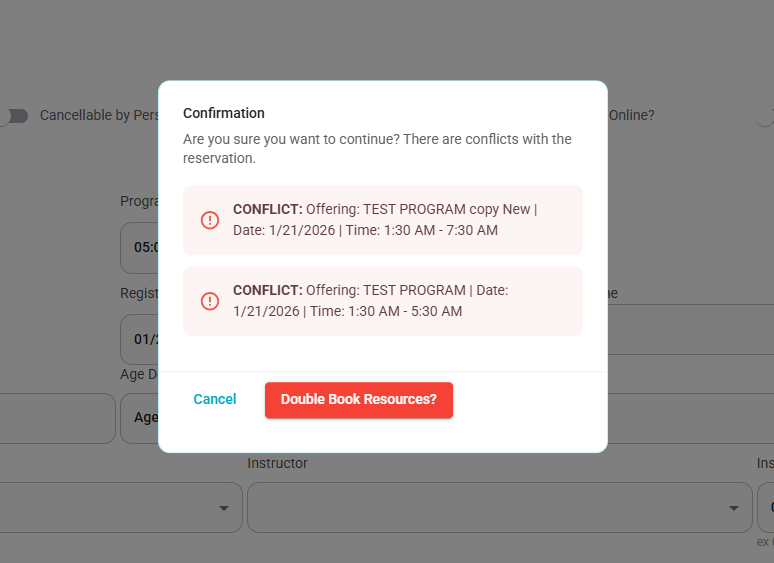Click the warning icon on first conflict
The height and width of the screenshot is (563, 774).
(x=210, y=220)
